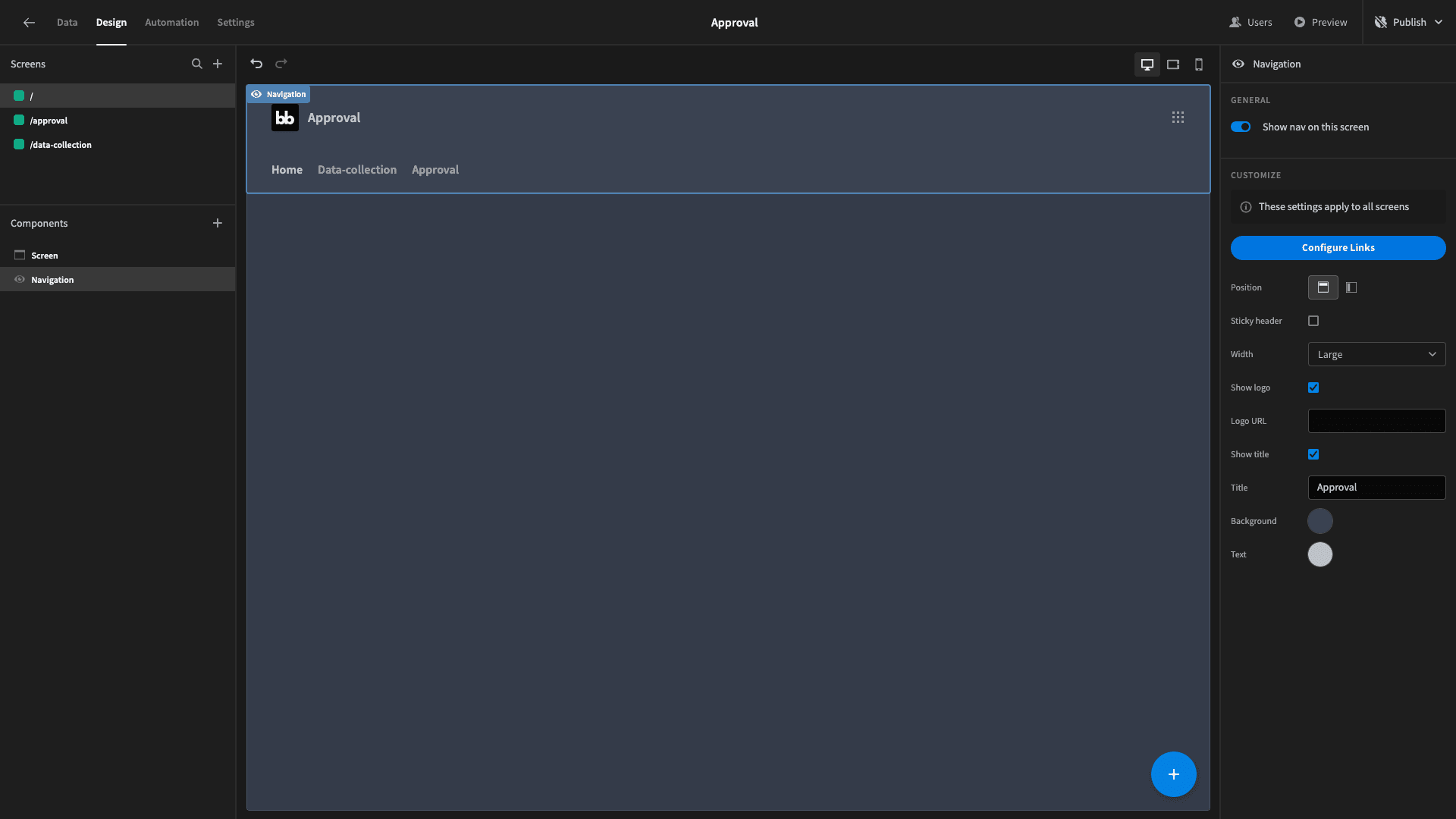This screenshot has height=819, width=1456.
Task: Click the Home nav link
Action: 287,170
